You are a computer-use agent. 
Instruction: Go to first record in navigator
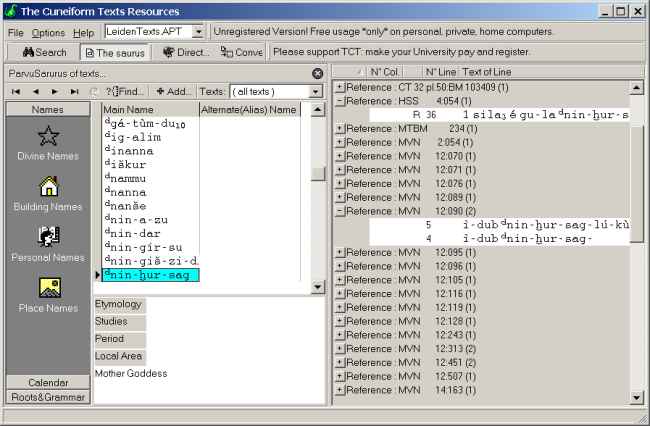pos(16,91)
